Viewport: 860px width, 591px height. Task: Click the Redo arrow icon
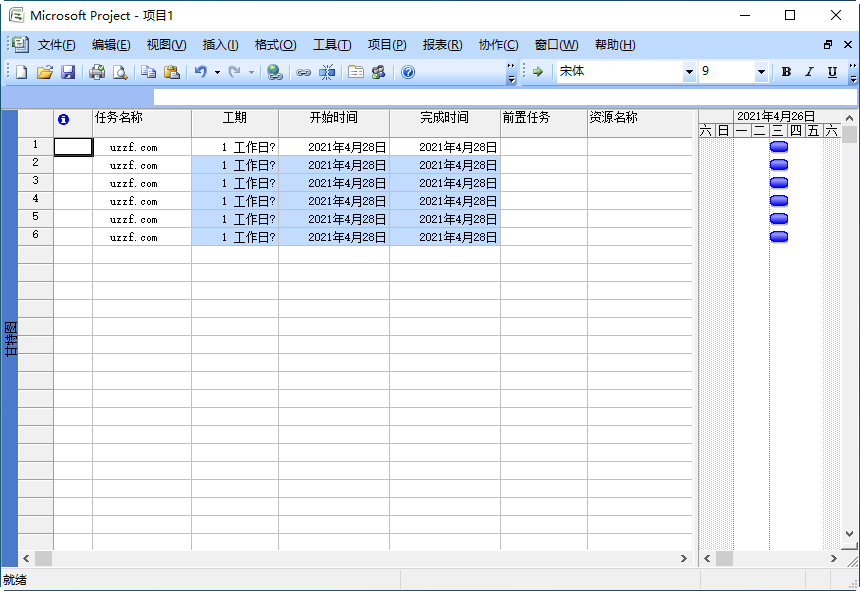(235, 72)
